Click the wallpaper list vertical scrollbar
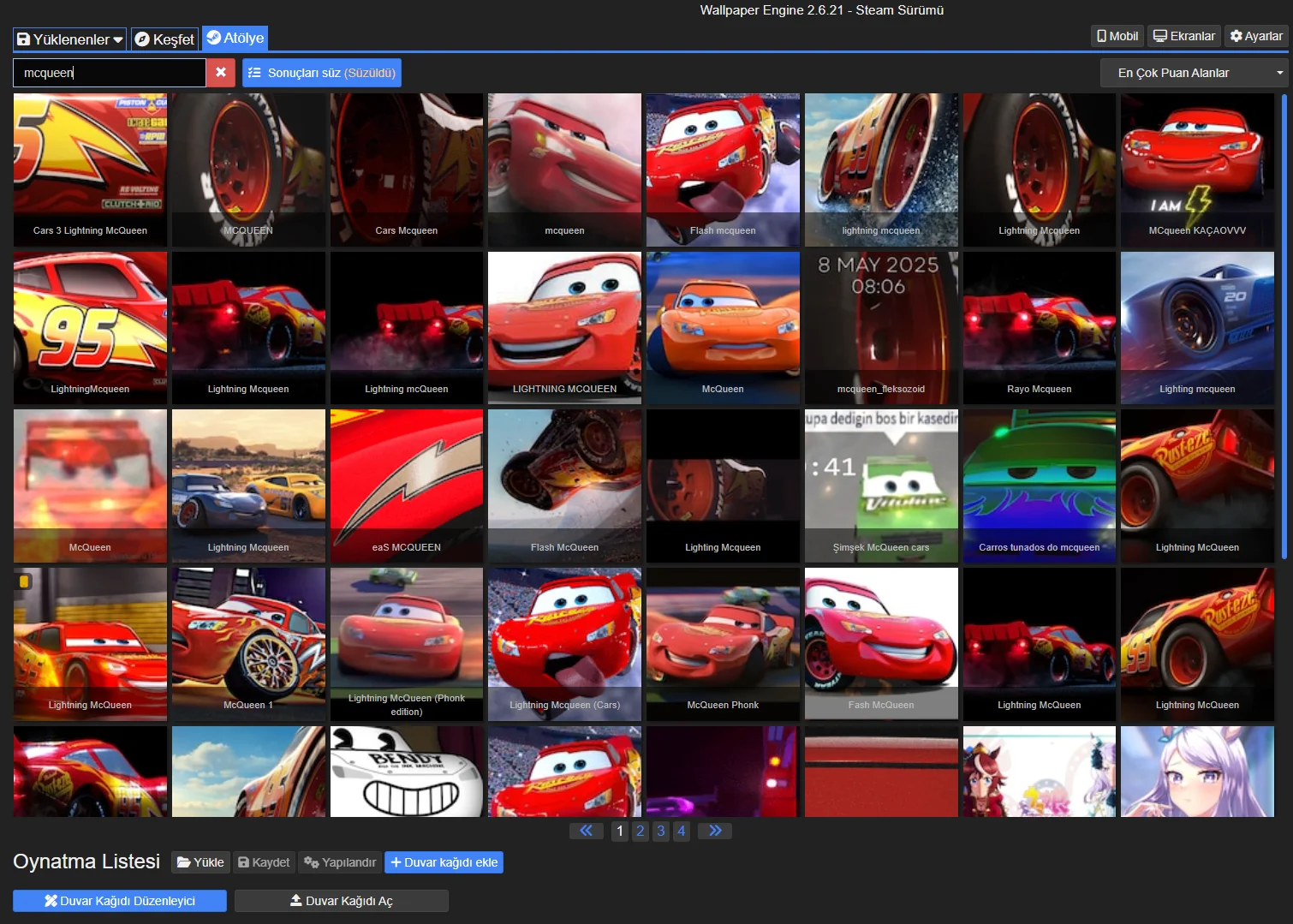 pyautogui.click(x=1284, y=325)
